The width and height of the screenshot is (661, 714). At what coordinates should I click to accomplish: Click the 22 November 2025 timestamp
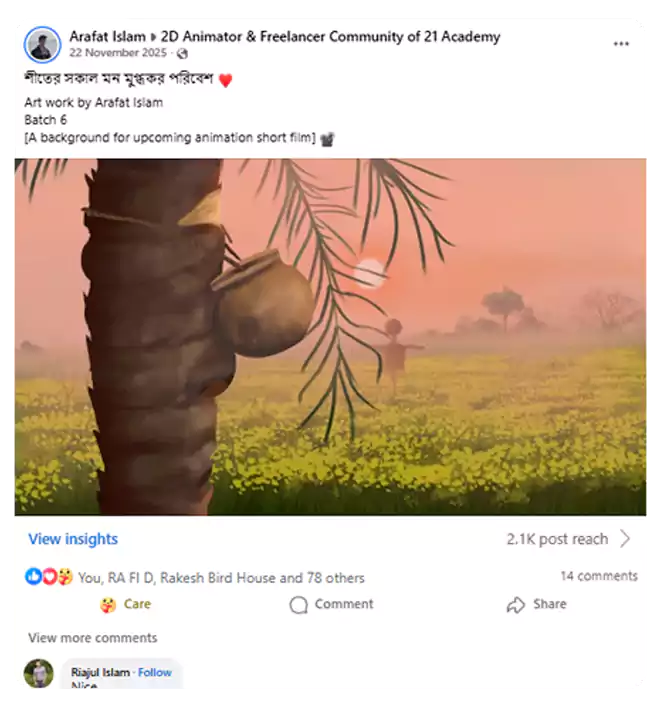119,54
